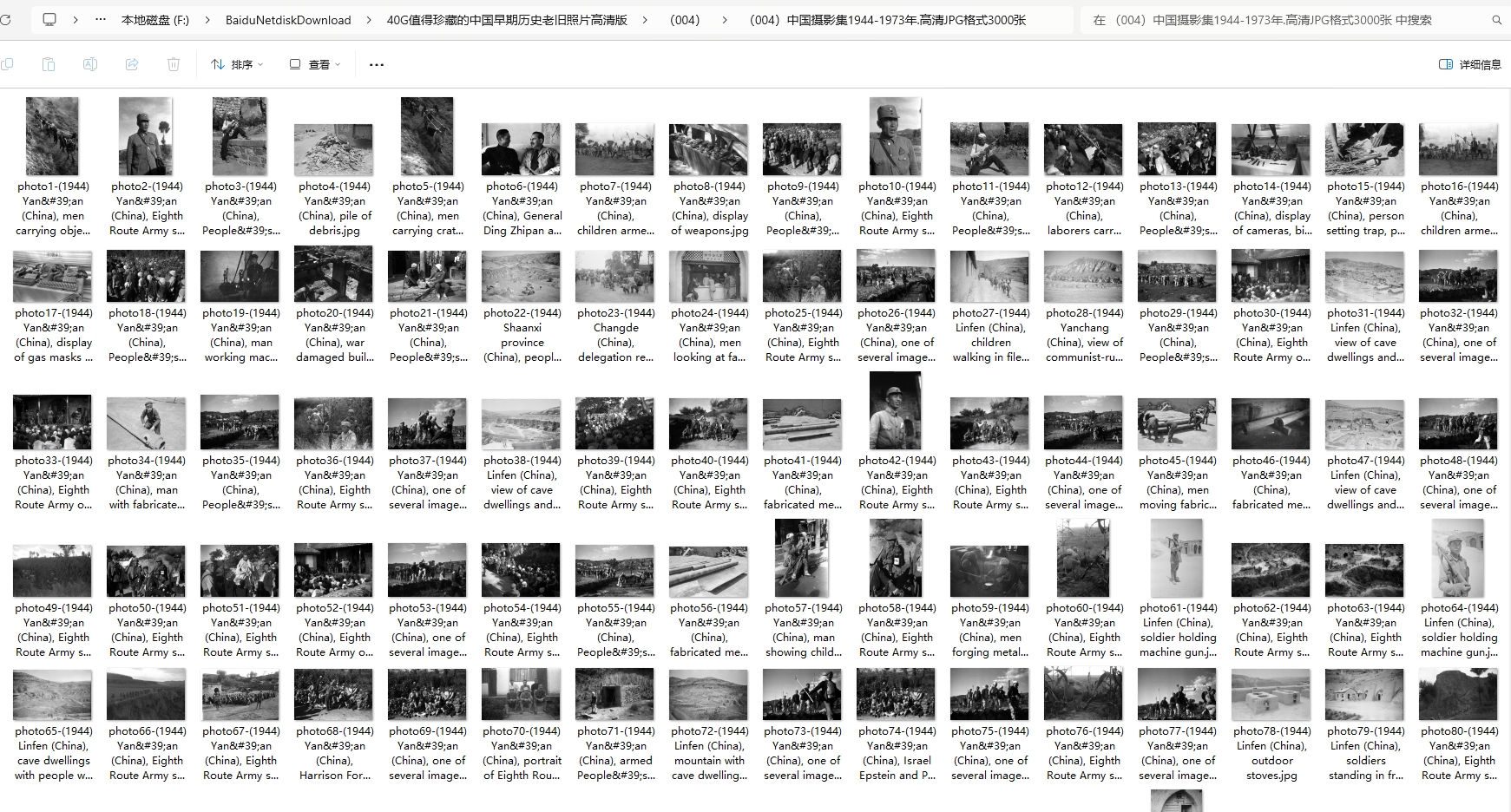This screenshot has height=812, width=1511.
Task: Click the rename icon in the toolbar
Action: pos(90,64)
